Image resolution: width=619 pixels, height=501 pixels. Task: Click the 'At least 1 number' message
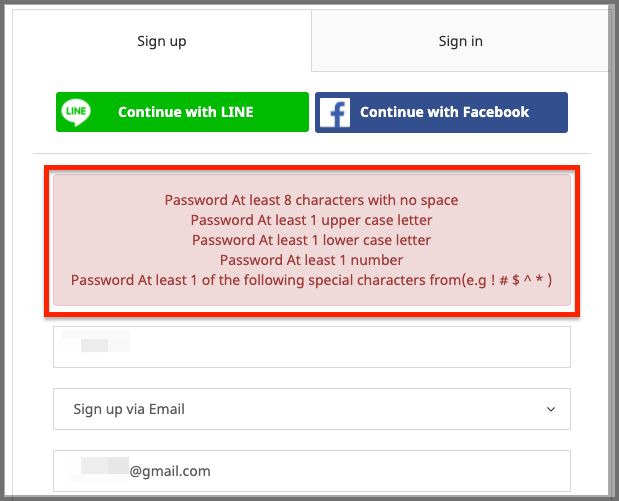[x=311, y=260]
